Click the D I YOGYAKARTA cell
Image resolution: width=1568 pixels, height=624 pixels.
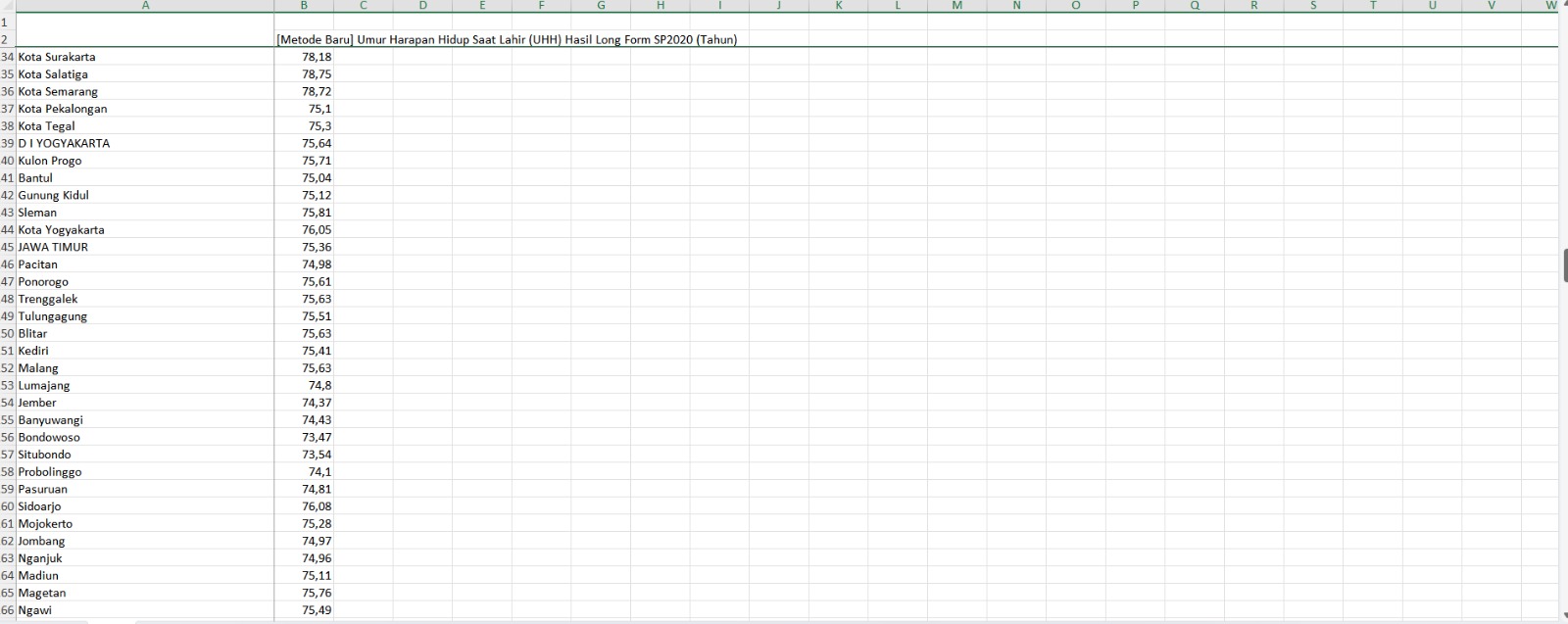pyautogui.click(x=145, y=143)
